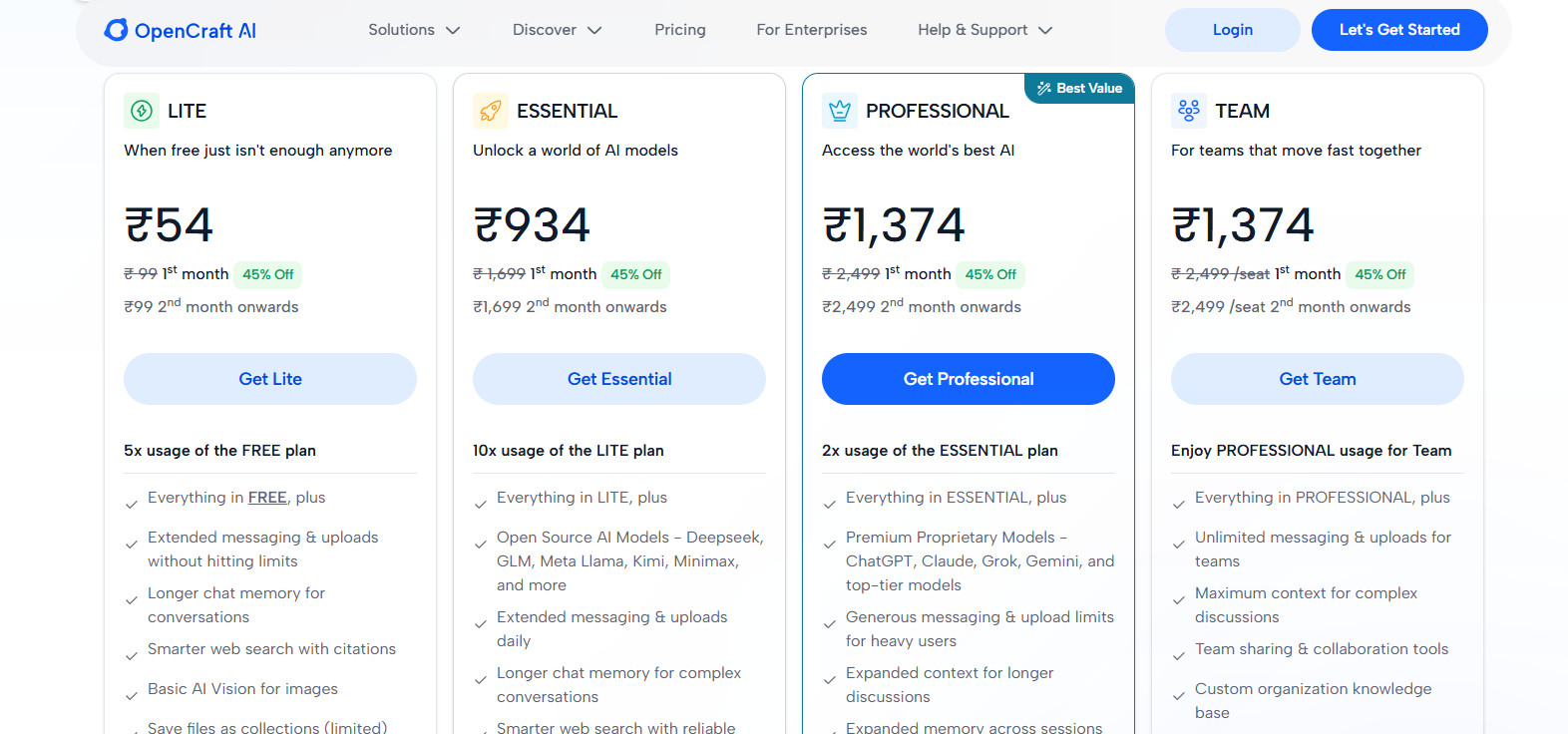Select the LITE plan energy icon
Screen dimensions: 1568x734
139,111
